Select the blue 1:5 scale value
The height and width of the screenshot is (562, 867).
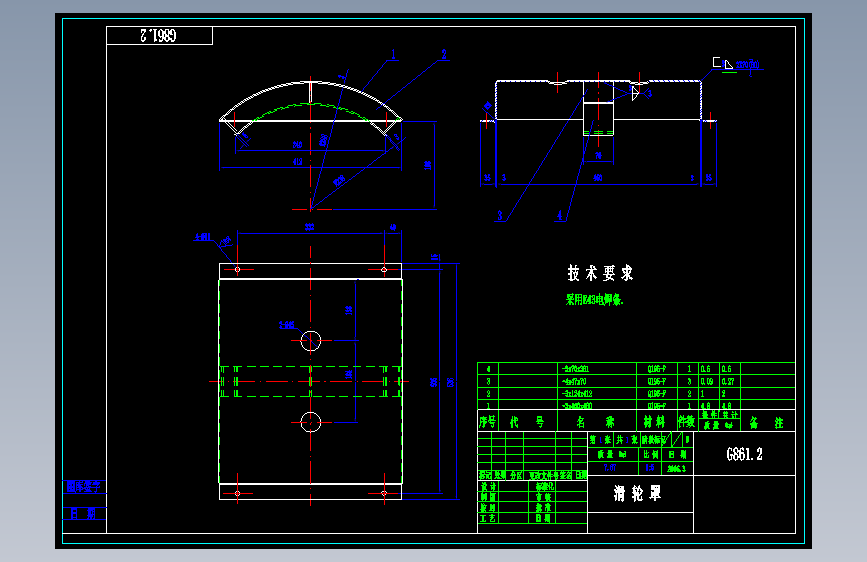pyautogui.click(x=650, y=467)
